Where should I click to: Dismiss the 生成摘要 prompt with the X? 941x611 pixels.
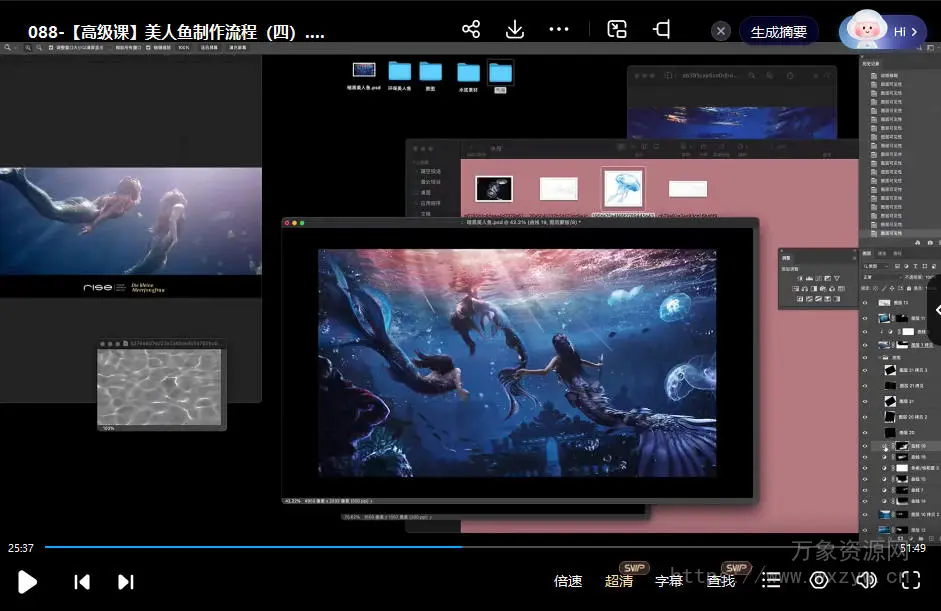click(x=721, y=31)
